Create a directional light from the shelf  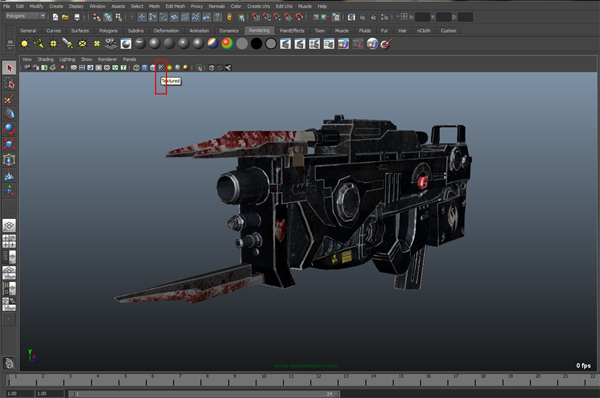coord(39,44)
